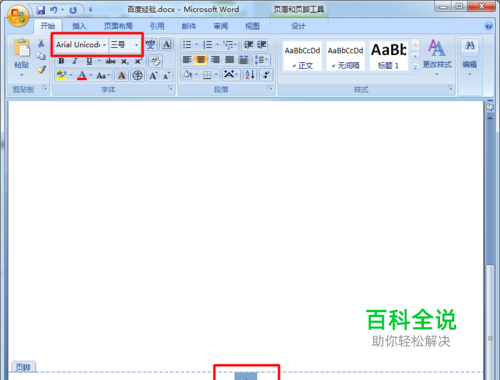Open the Font dialog launcher (字体)
500x380 pixels.
(170, 88)
